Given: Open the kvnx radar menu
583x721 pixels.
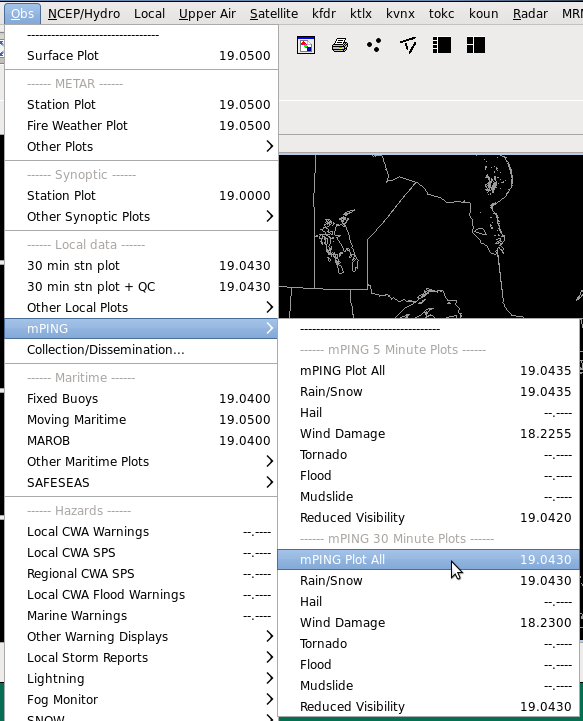Looking at the screenshot, I should (x=400, y=14).
